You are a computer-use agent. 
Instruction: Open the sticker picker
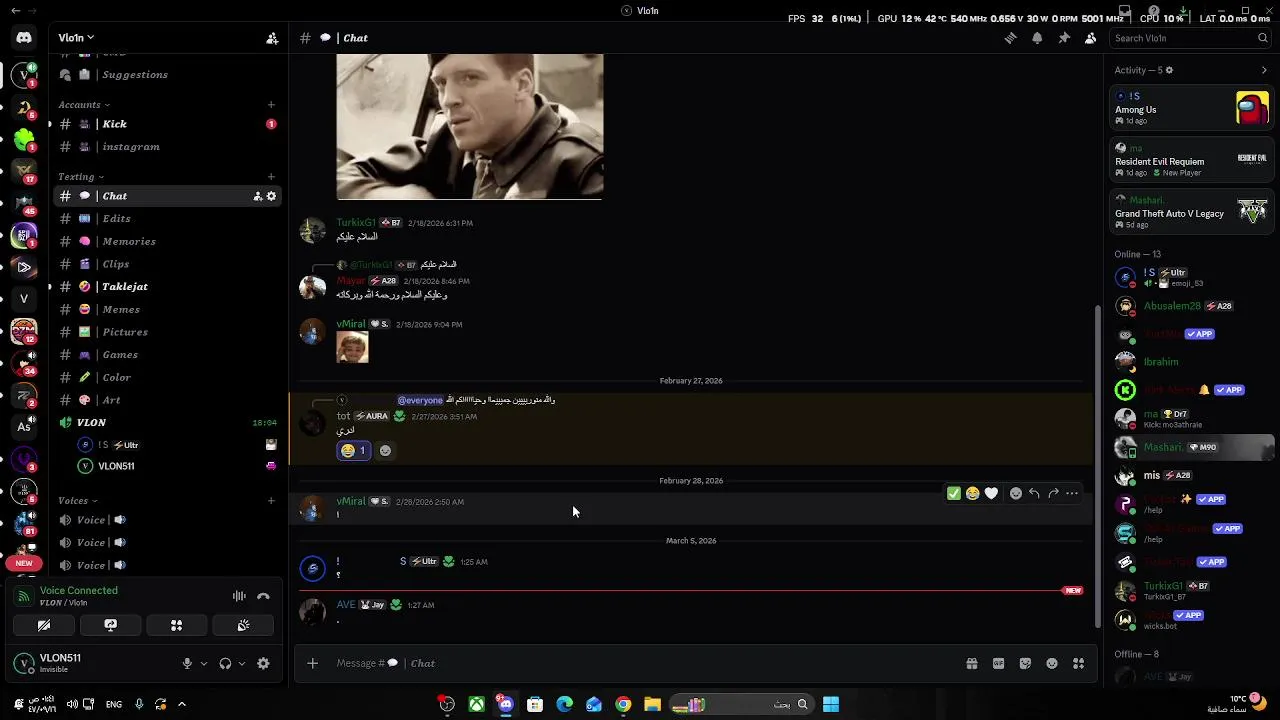tap(1025, 663)
